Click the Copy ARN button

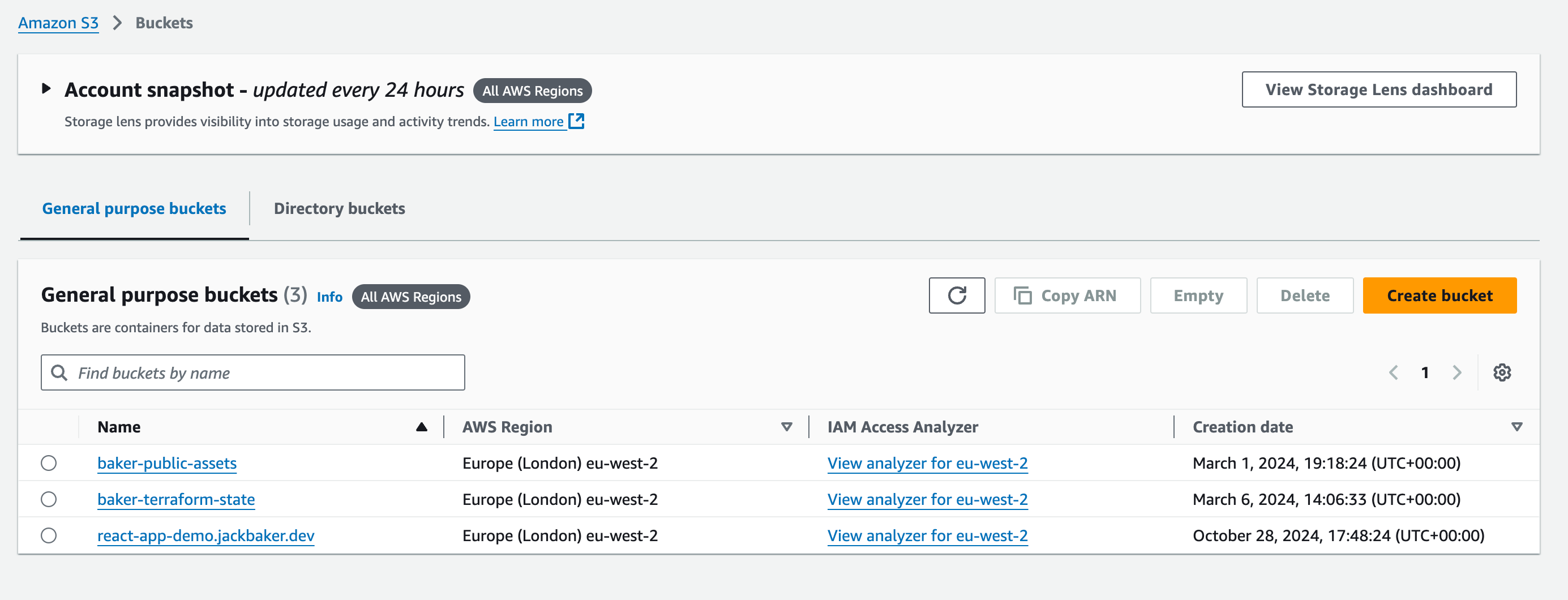pyautogui.click(x=1066, y=295)
